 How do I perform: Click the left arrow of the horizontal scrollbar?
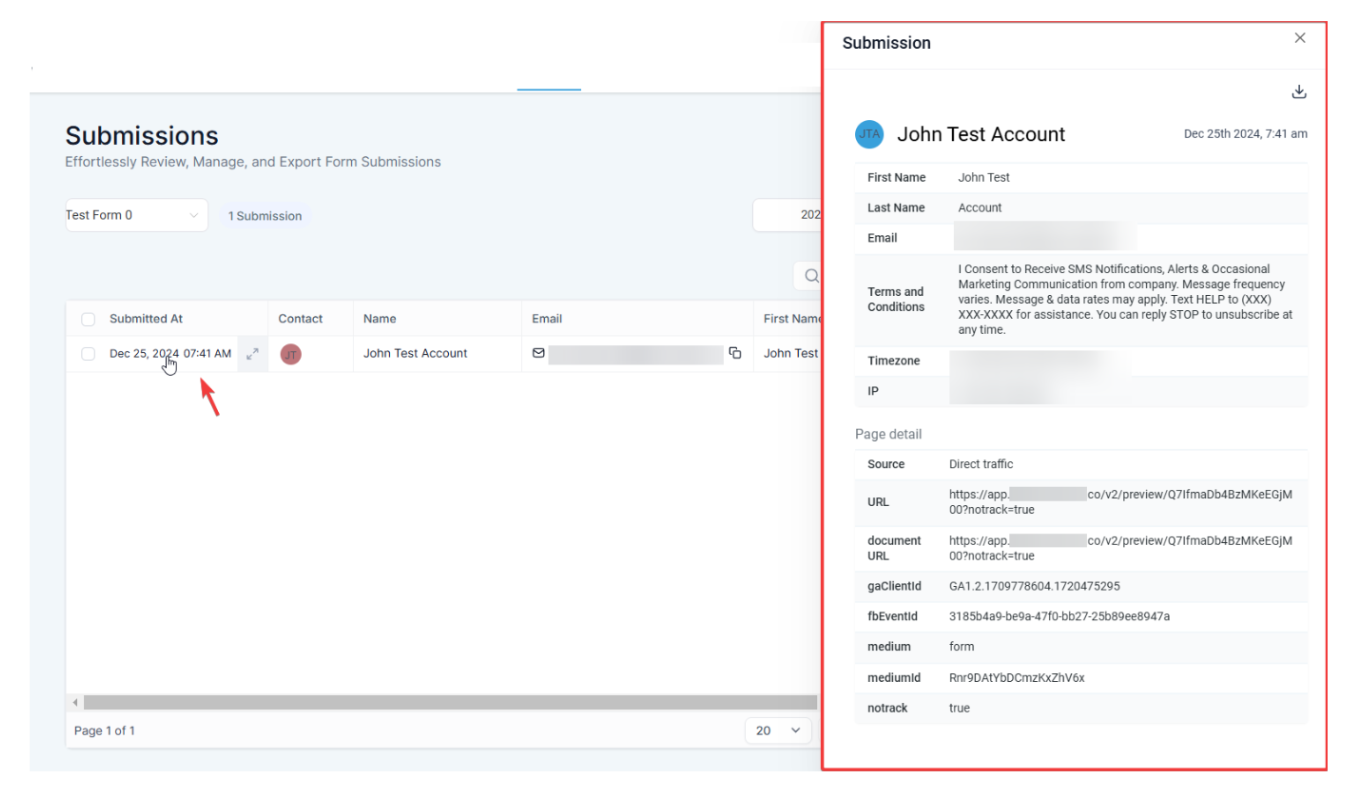click(75, 703)
